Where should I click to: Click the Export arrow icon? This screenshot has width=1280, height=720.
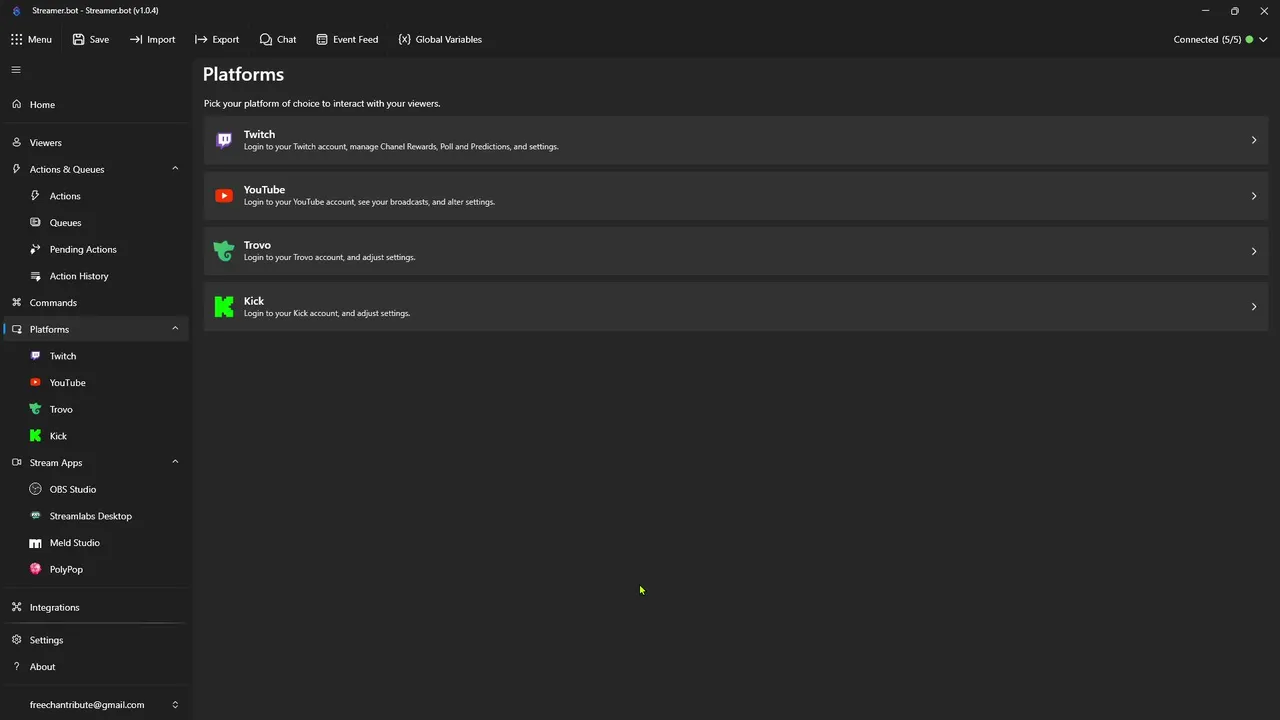201,40
